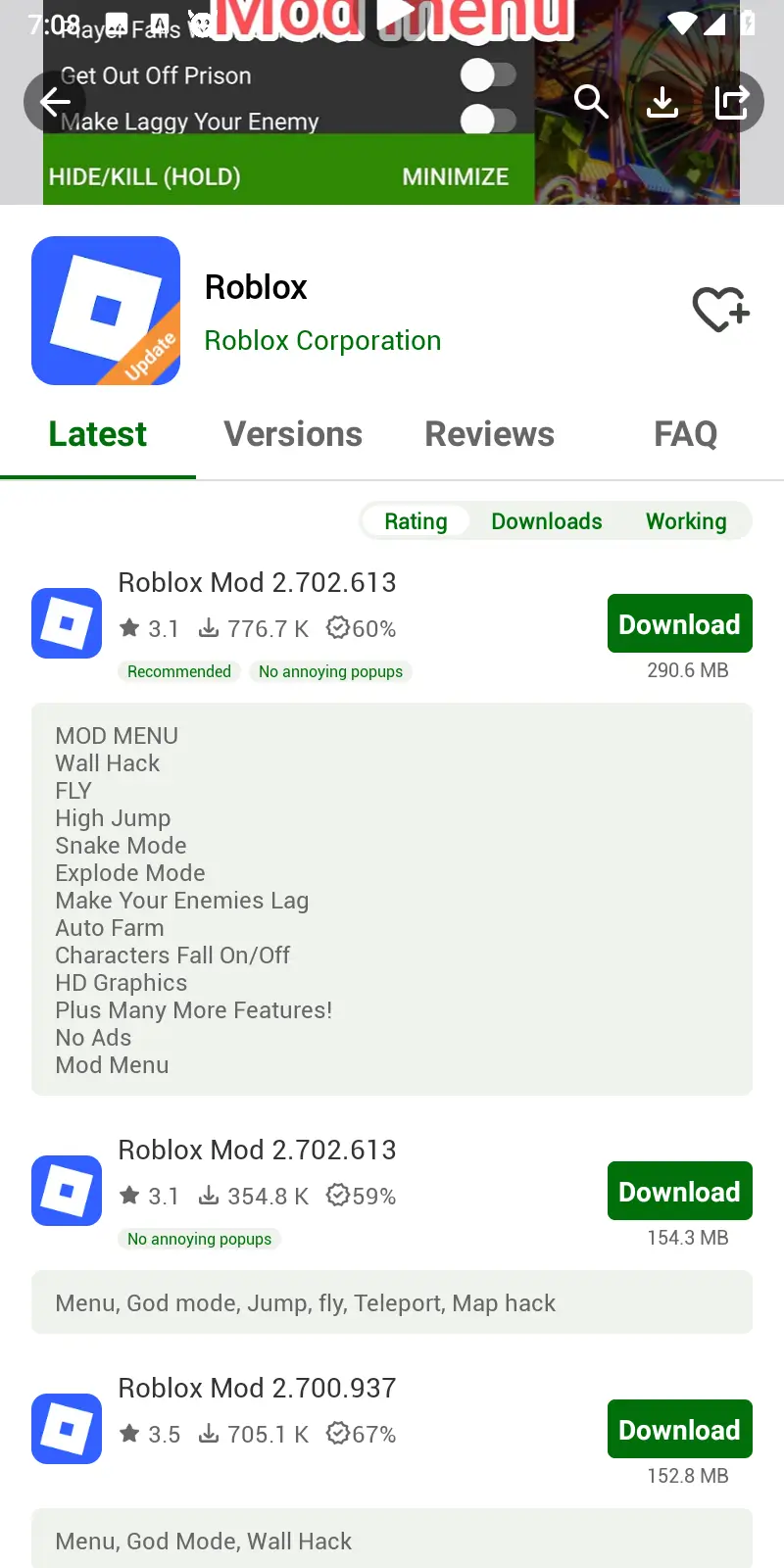The width and height of the screenshot is (784, 1568).
Task: Expand the MOD MENU description box
Action: pos(392,899)
